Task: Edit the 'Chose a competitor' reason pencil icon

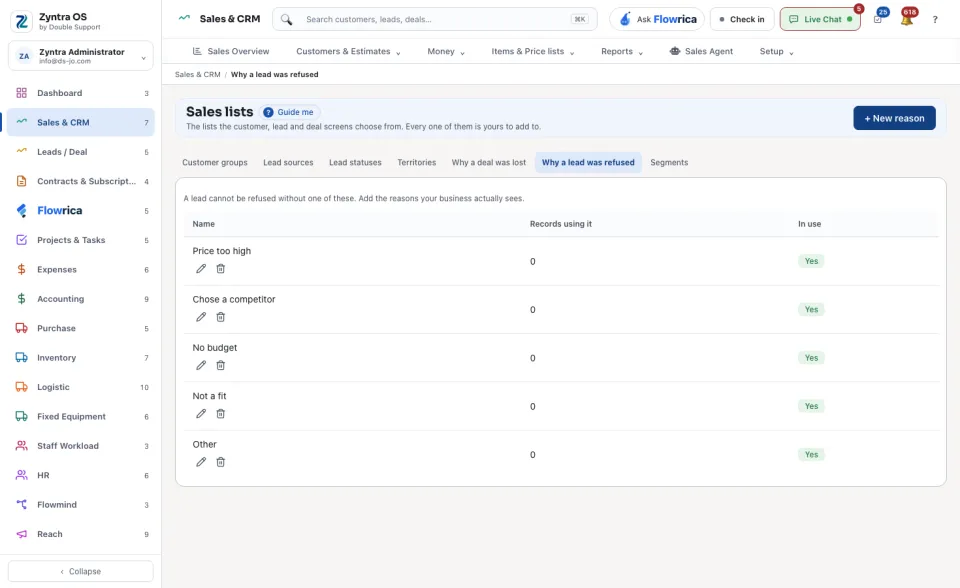Action: pyautogui.click(x=201, y=317)
